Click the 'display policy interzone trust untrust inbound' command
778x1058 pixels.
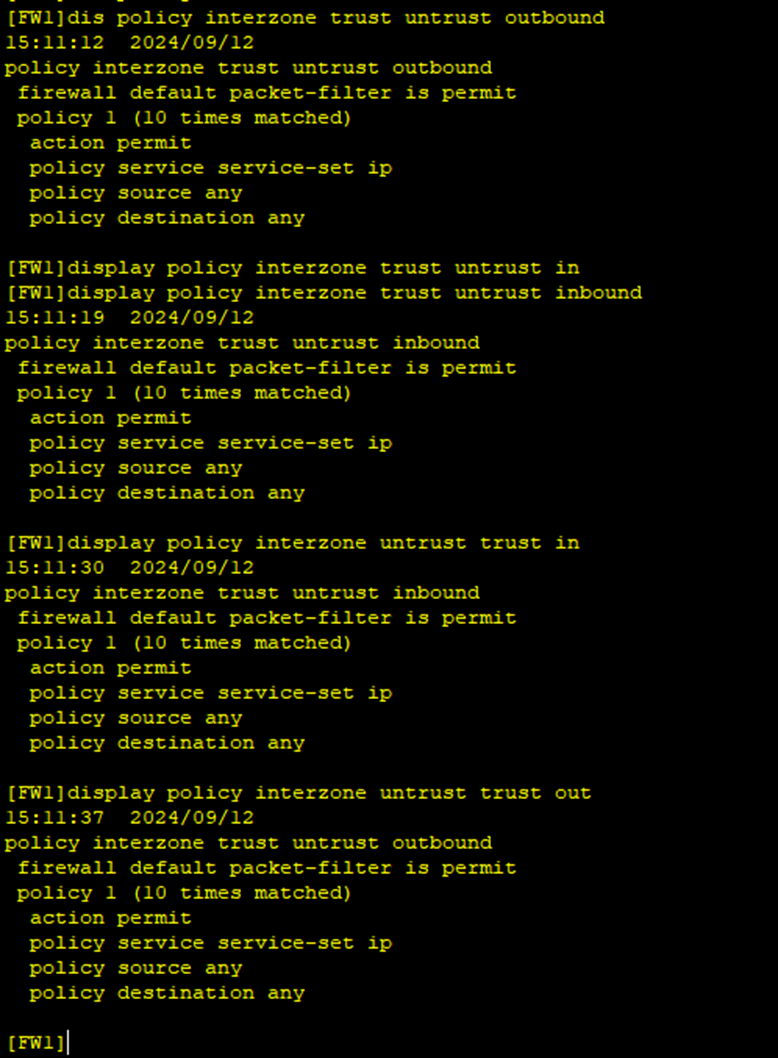pos(324,293)
